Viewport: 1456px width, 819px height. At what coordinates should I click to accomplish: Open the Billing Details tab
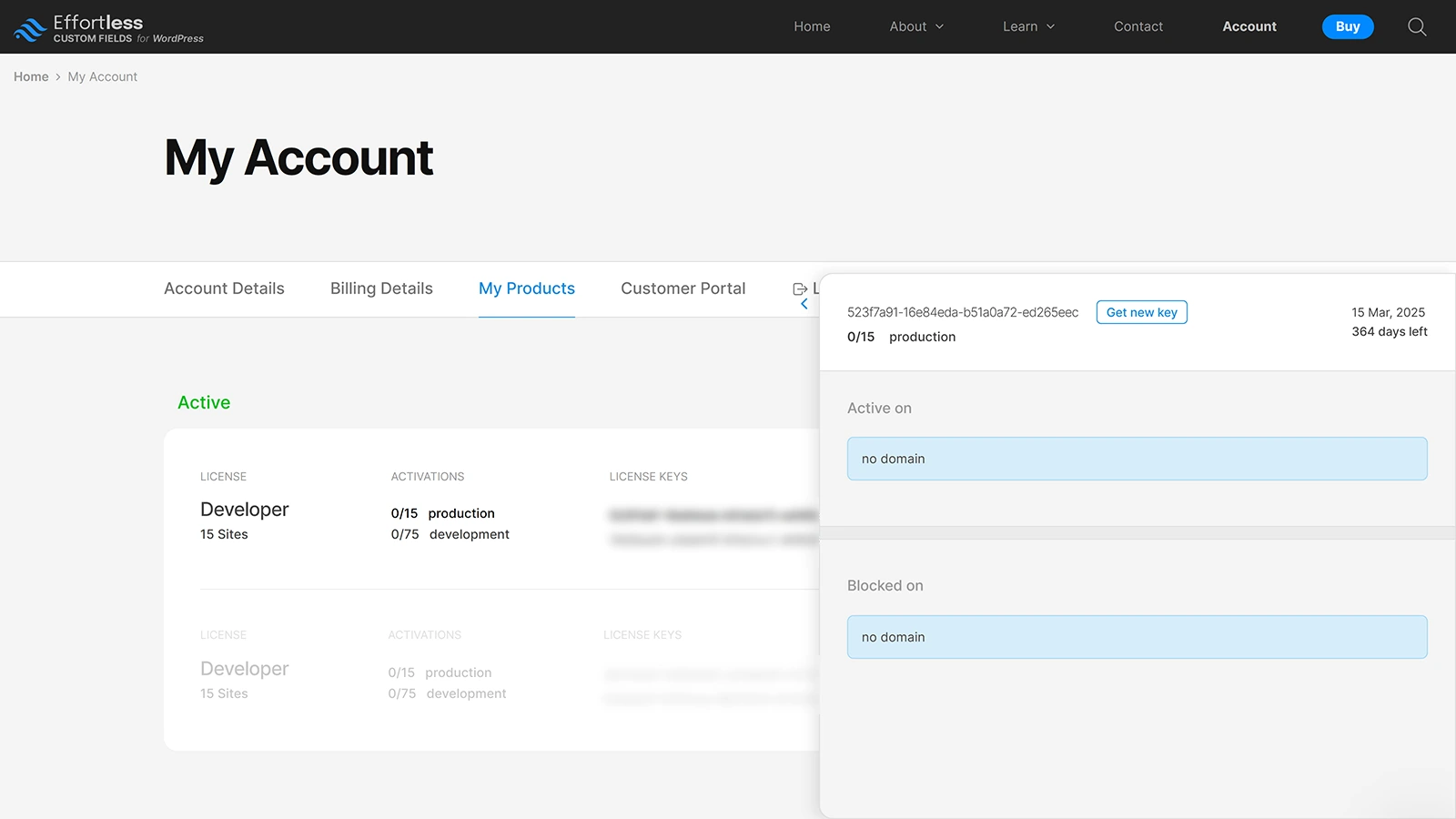[x=380, y=288]
